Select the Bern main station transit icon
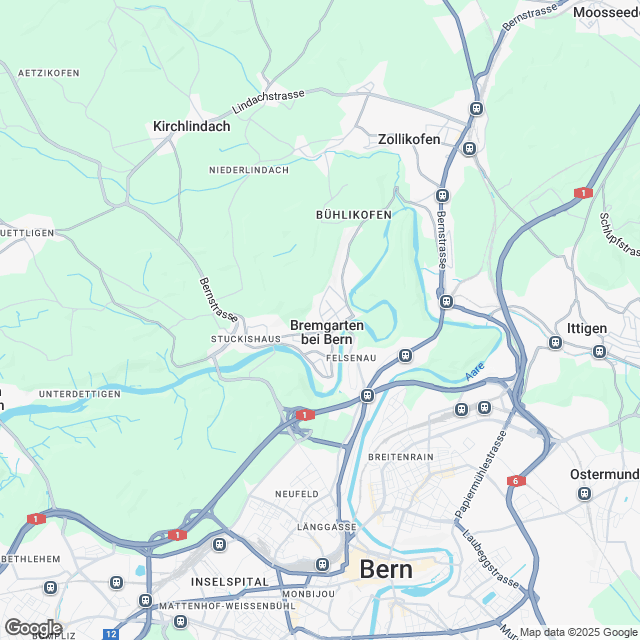 tap(322, 565)
